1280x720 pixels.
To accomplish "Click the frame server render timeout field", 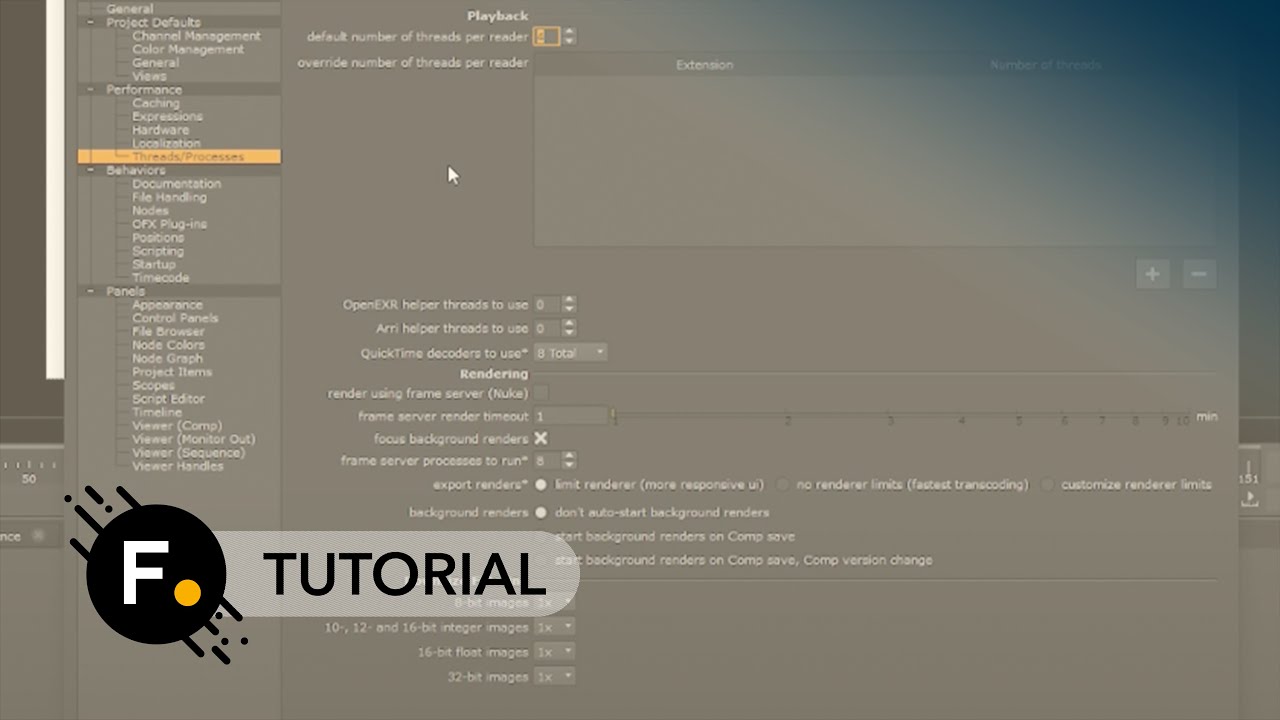I will 571,416.
